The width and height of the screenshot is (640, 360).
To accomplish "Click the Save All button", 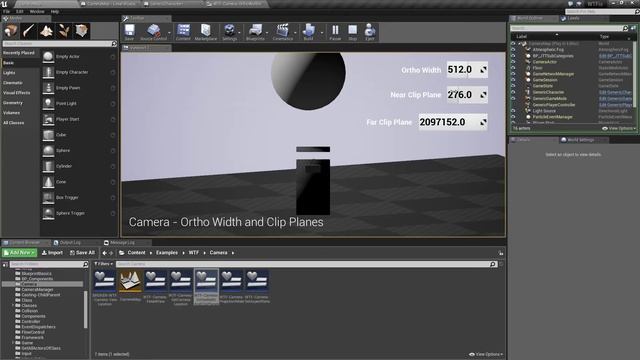I will [x=82, y=253].
